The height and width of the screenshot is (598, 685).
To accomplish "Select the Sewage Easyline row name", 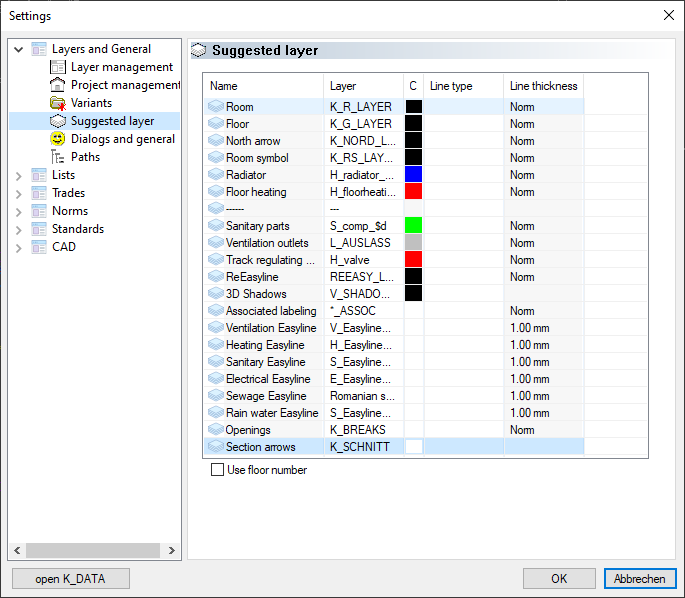I will [266, 396].
